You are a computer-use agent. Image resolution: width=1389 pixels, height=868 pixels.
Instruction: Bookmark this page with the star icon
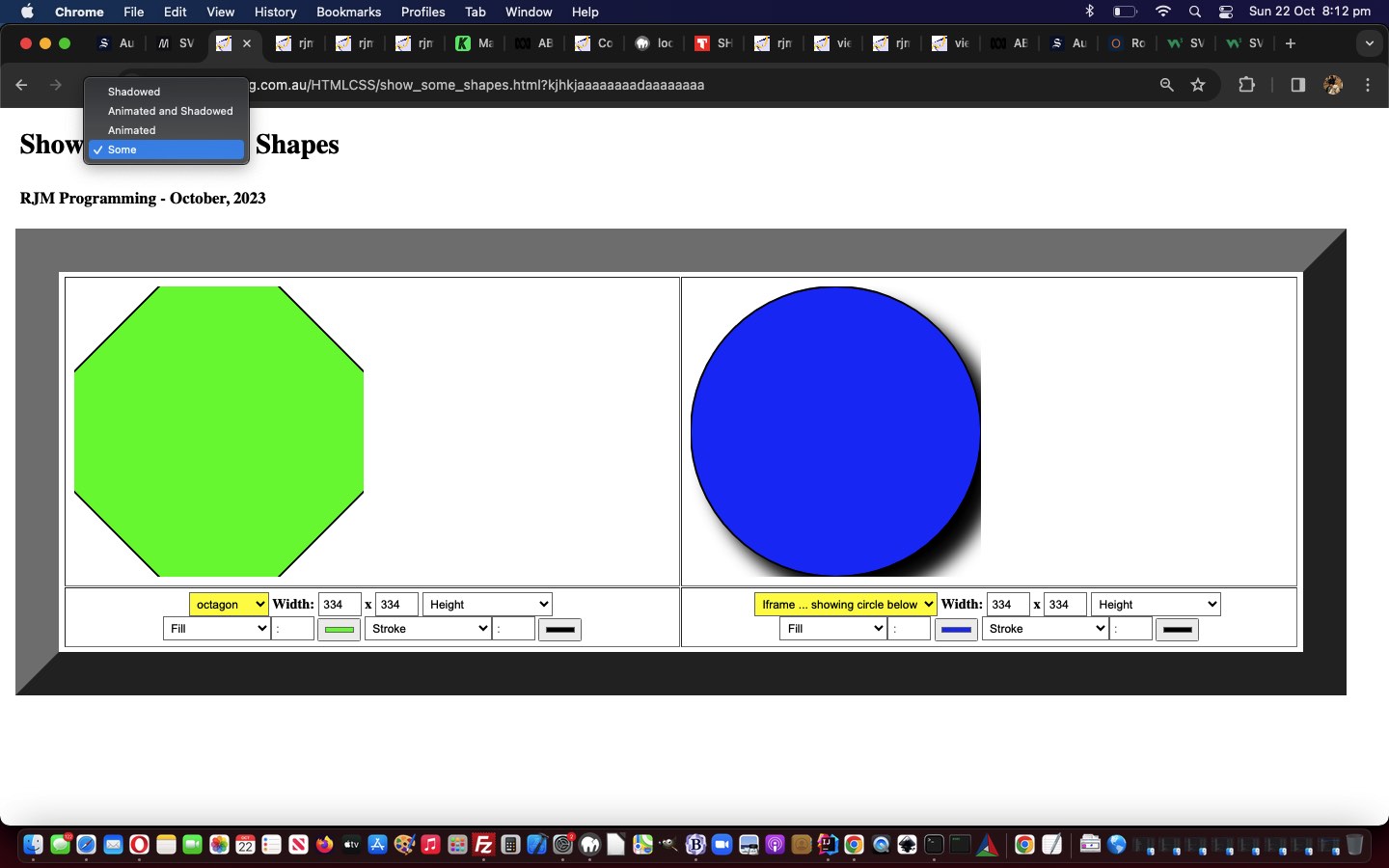(1198, 85)
